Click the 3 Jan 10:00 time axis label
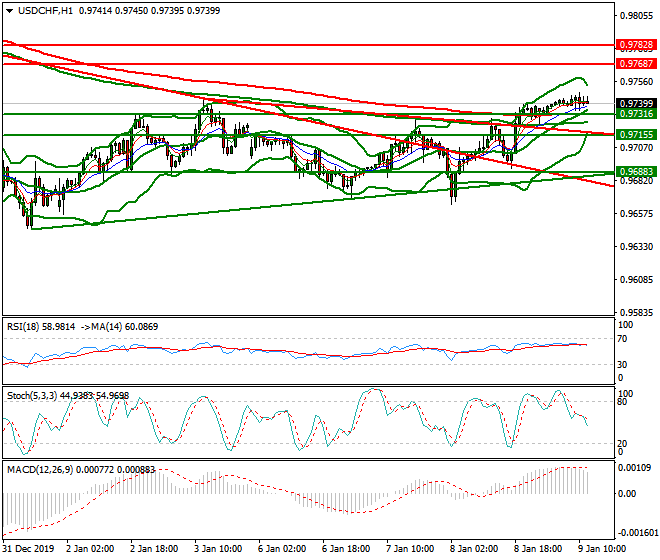 pos(218,549)
